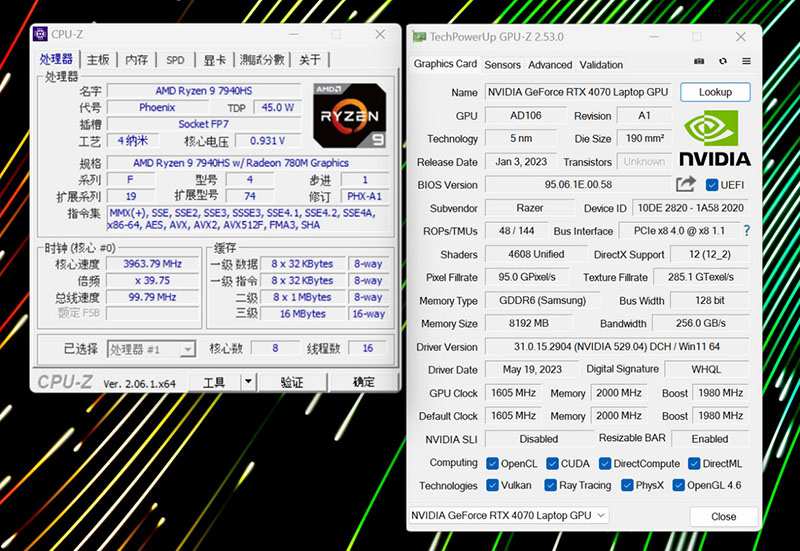Click the x 39.75 multiplier value
Screen dimensions: 800x551
tap(152, 281)
